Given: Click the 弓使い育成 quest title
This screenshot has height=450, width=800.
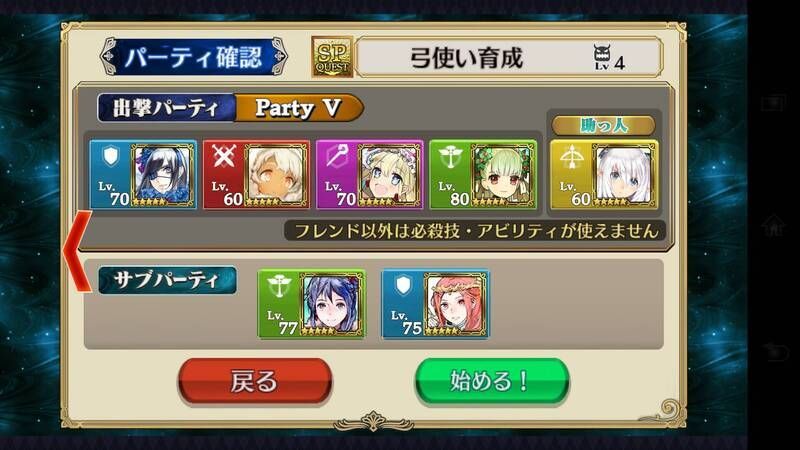Looking at the screenshot, I should pyautogui.click(x=467, y=58).
